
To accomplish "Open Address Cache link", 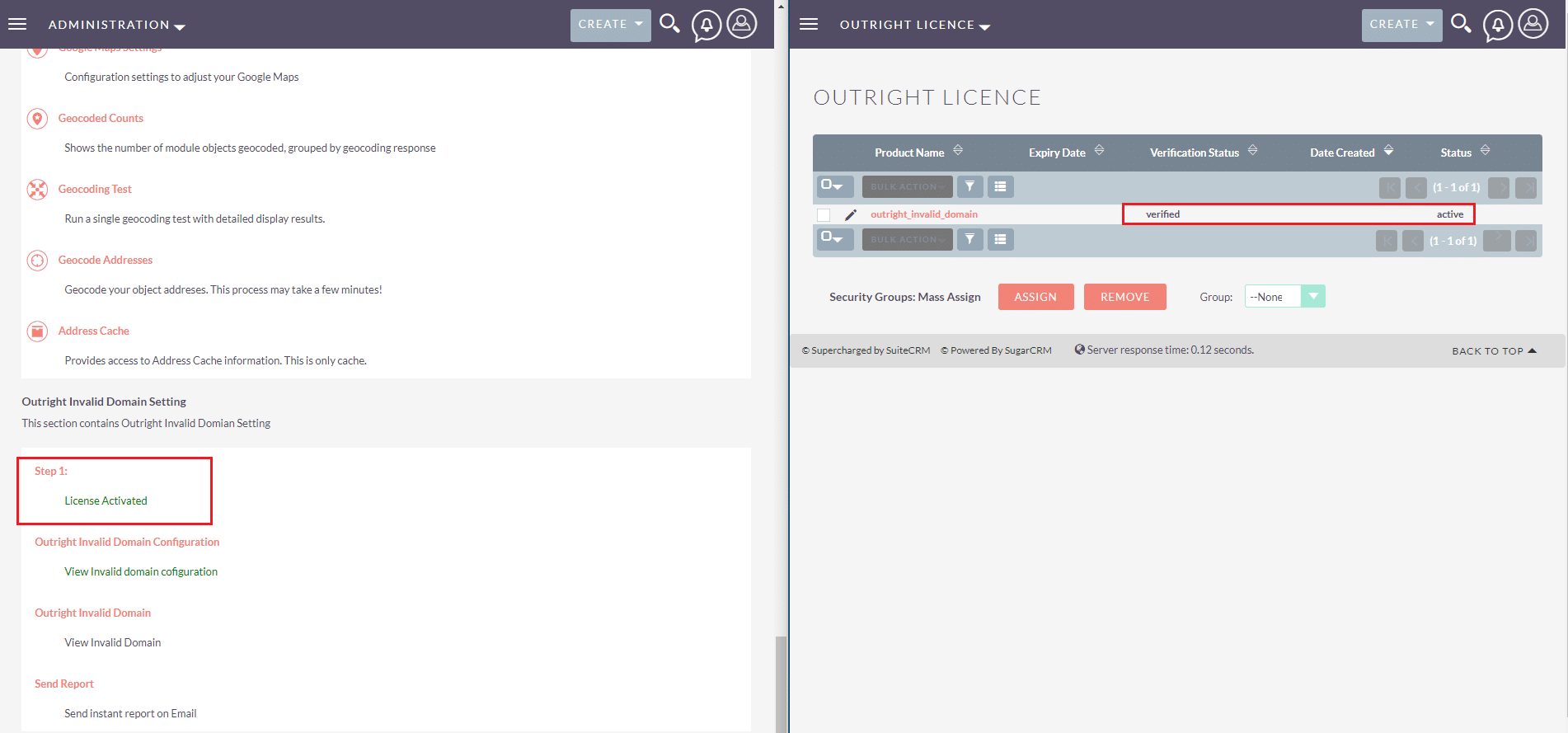I will [94, 331].
